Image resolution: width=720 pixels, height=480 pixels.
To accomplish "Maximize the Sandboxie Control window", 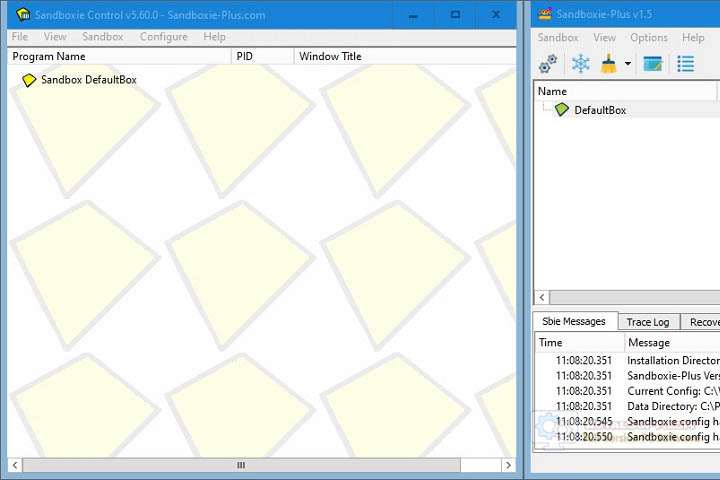I will (455, 15).
